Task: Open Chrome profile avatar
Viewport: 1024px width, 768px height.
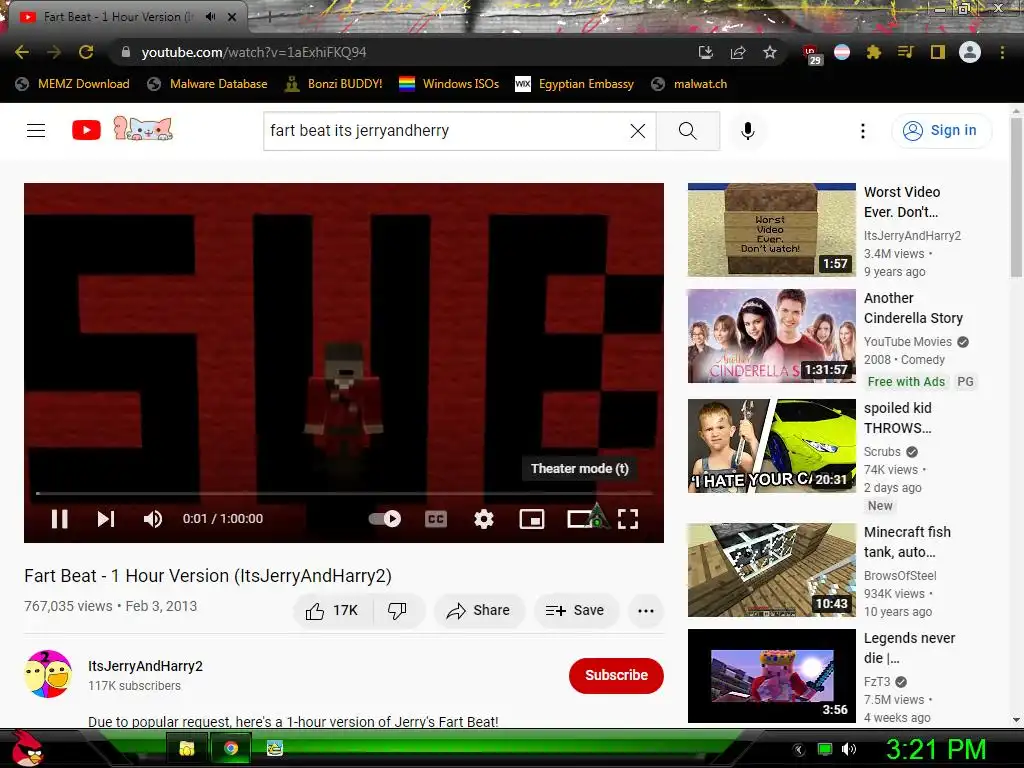Action: pyautogui.click(x=970, y=52)
